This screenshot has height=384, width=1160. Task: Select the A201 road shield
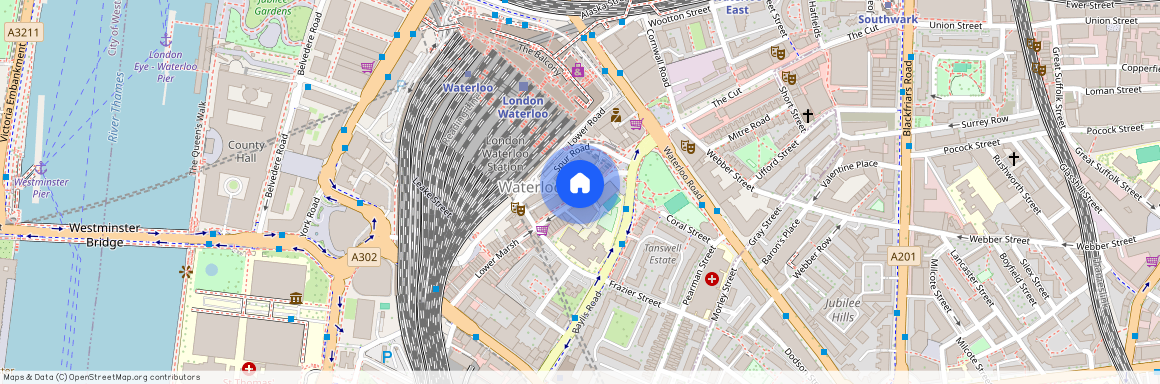903,256
